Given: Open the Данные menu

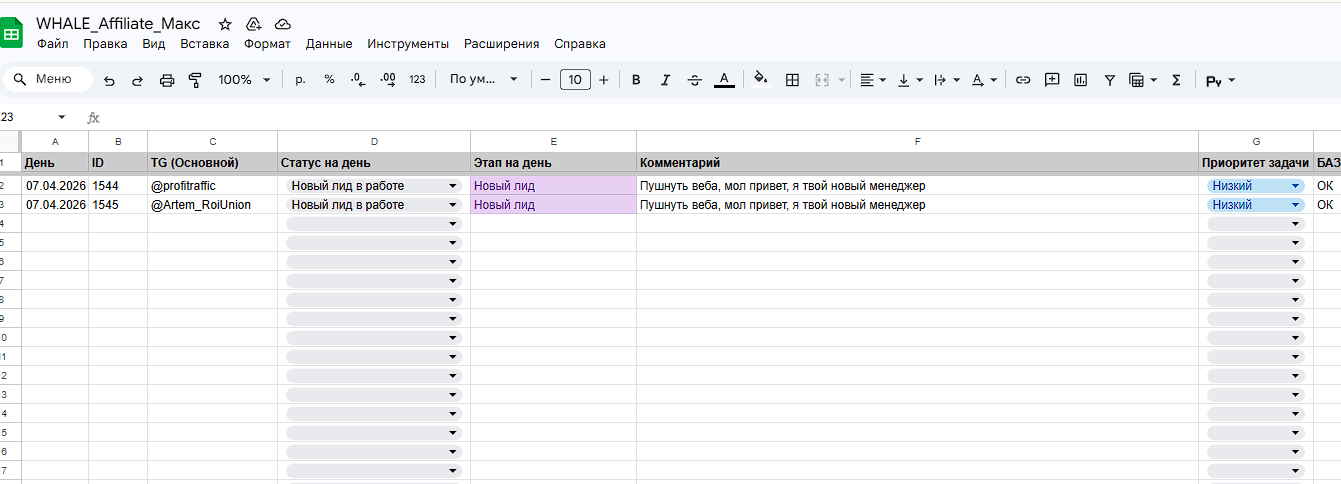Looking at the screenshot, I should (329, 44).
